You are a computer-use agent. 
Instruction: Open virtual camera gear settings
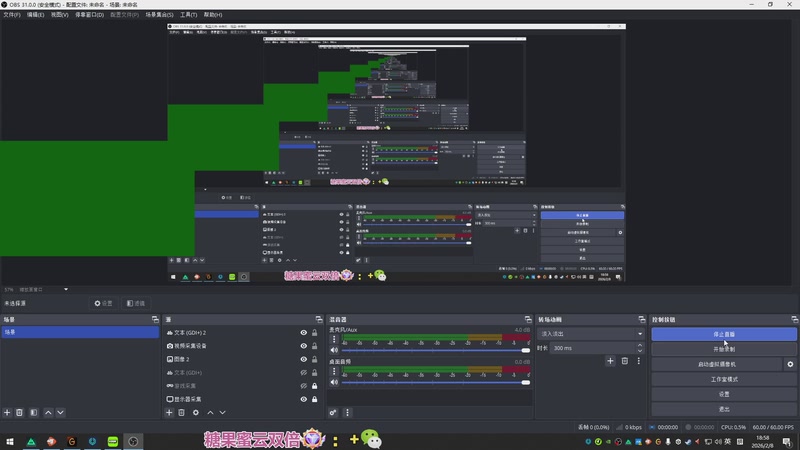pyautogui.click(x=790, y=364)
